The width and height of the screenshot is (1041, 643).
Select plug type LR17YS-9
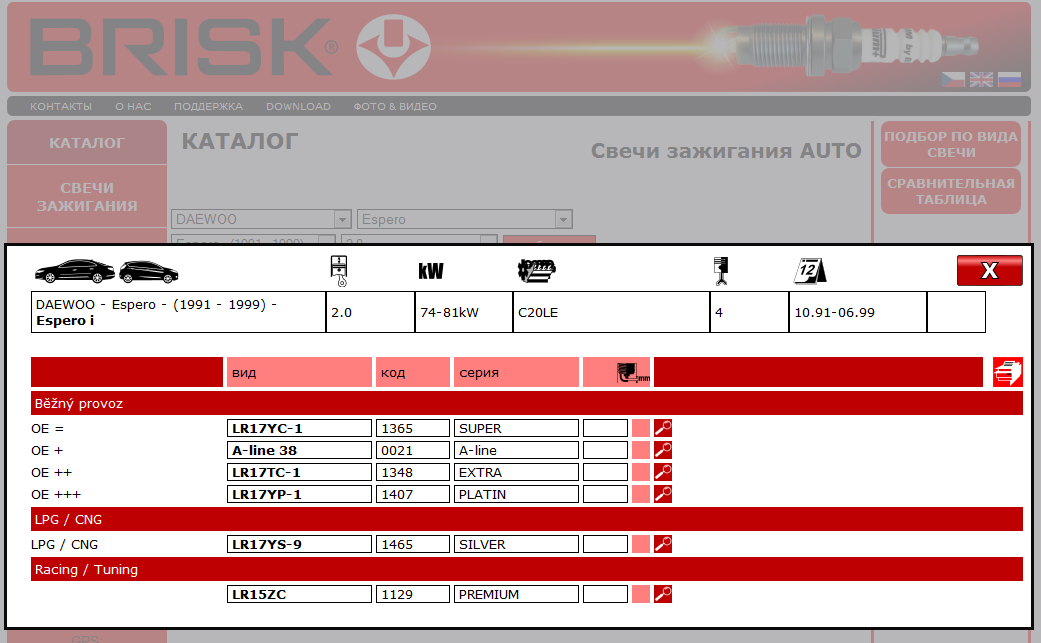pyautogui.click(x=299, y=544)
